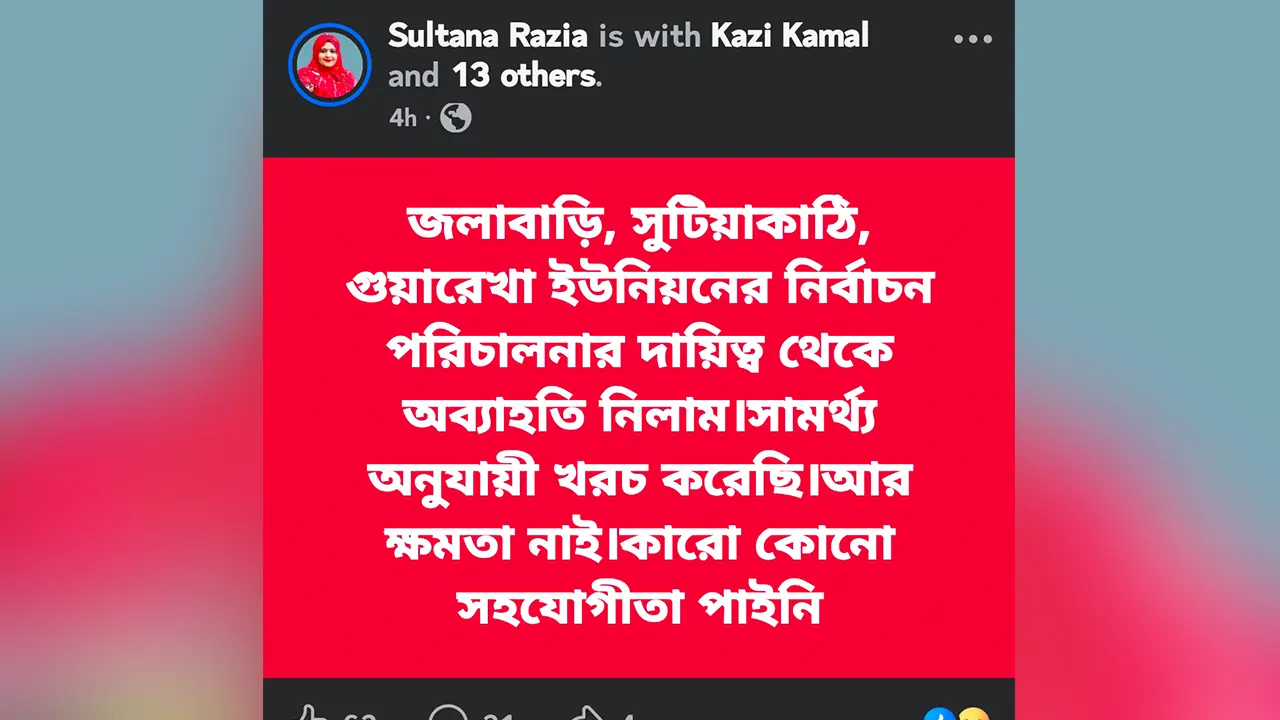Viewport: 1280px width, 720px height.
Task: Click the yellow face reaction emoji
Action: [x=972, y=714]
